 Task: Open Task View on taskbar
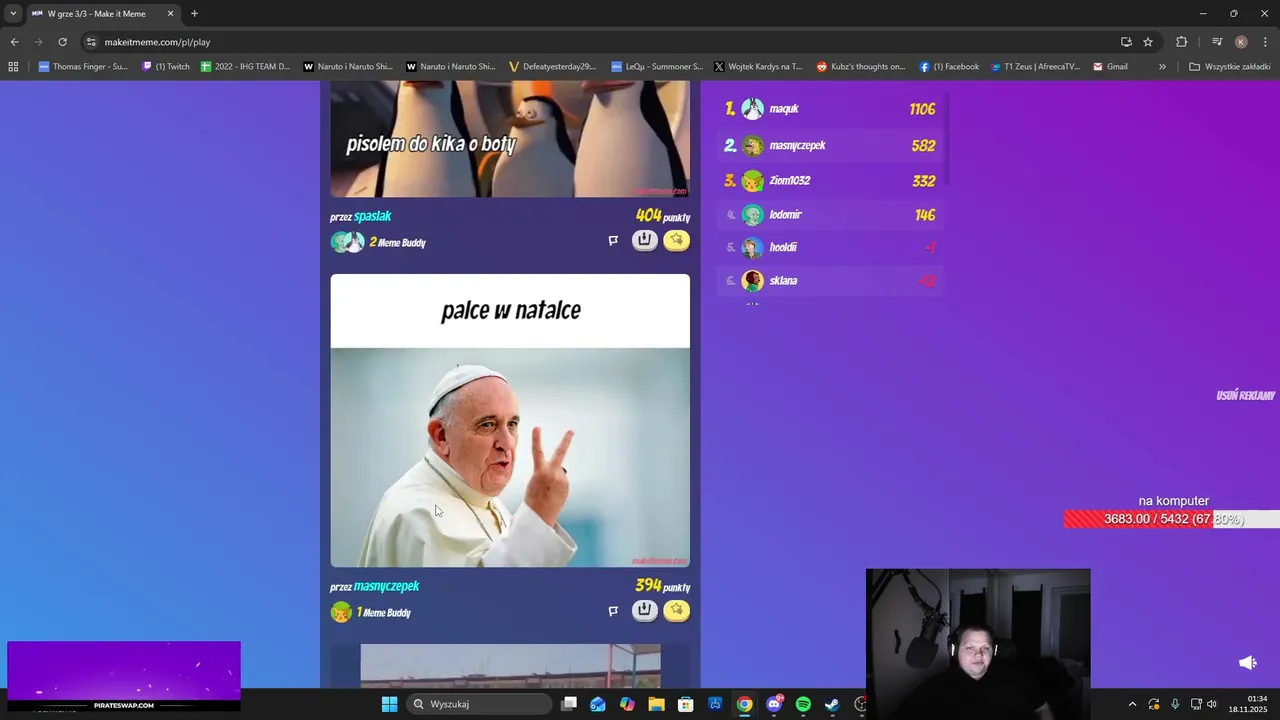[569, 704]
